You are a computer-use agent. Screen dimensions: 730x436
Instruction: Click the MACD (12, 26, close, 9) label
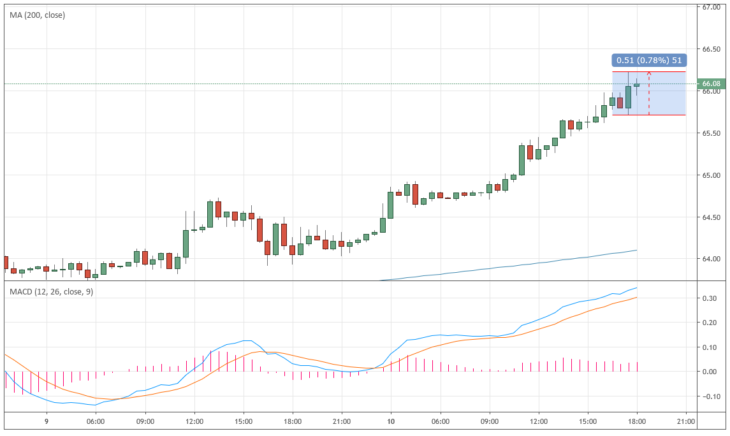coord(51,292)
